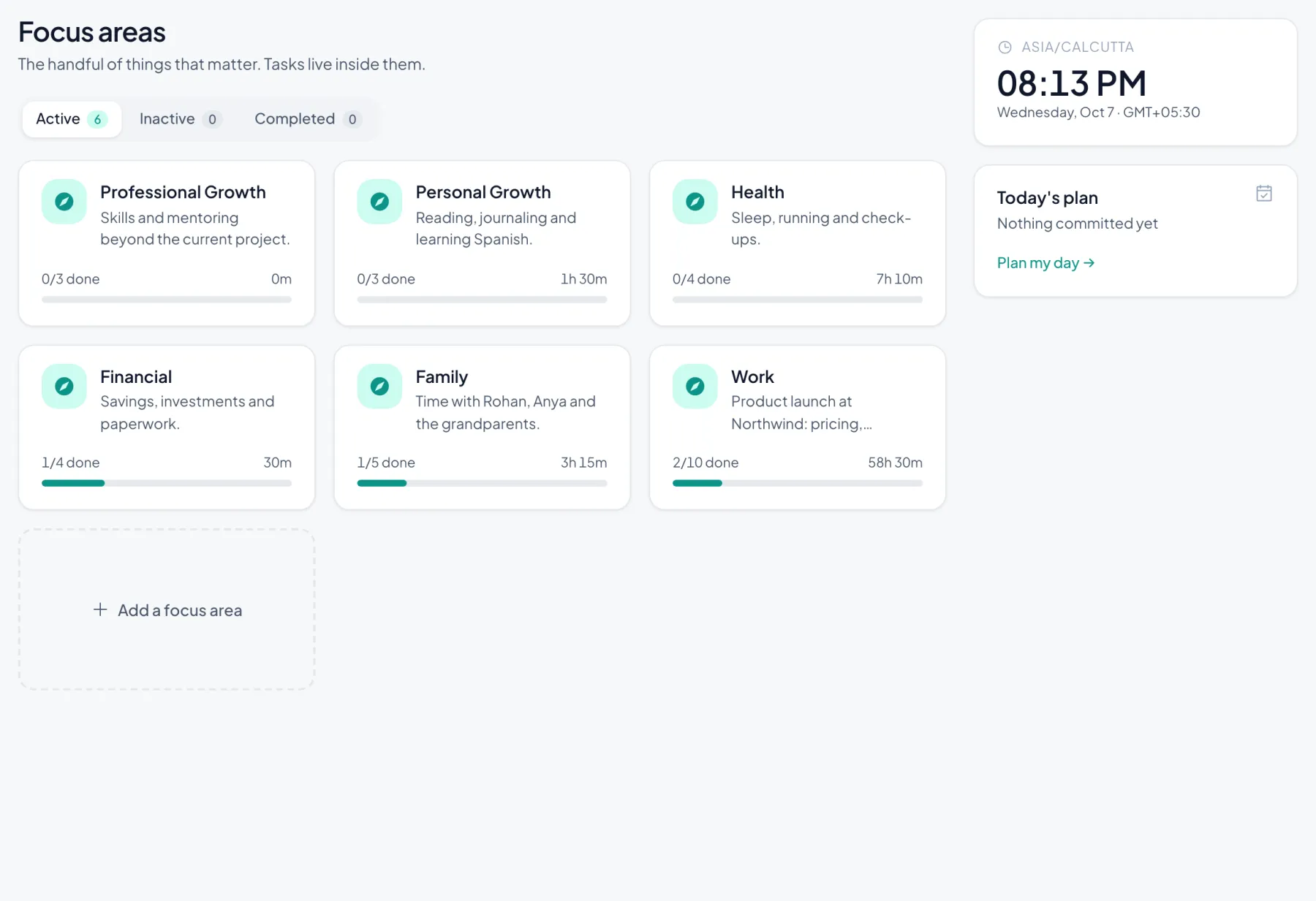This screenshot has width=1316, height=901.
Task: Click the Professional Growth compass icon
Action: 64,202
